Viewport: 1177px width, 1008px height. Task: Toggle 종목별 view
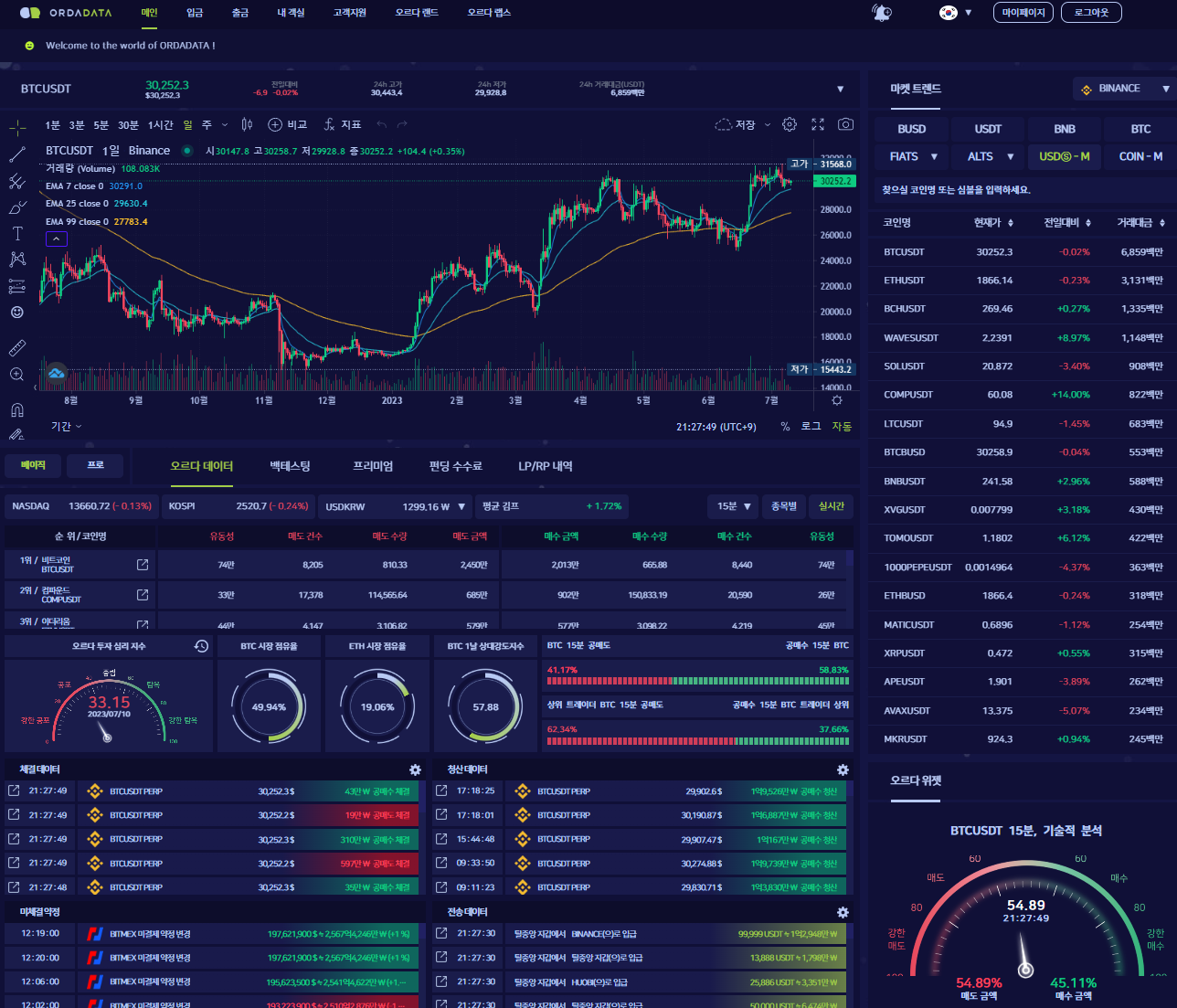click(784, 506)
